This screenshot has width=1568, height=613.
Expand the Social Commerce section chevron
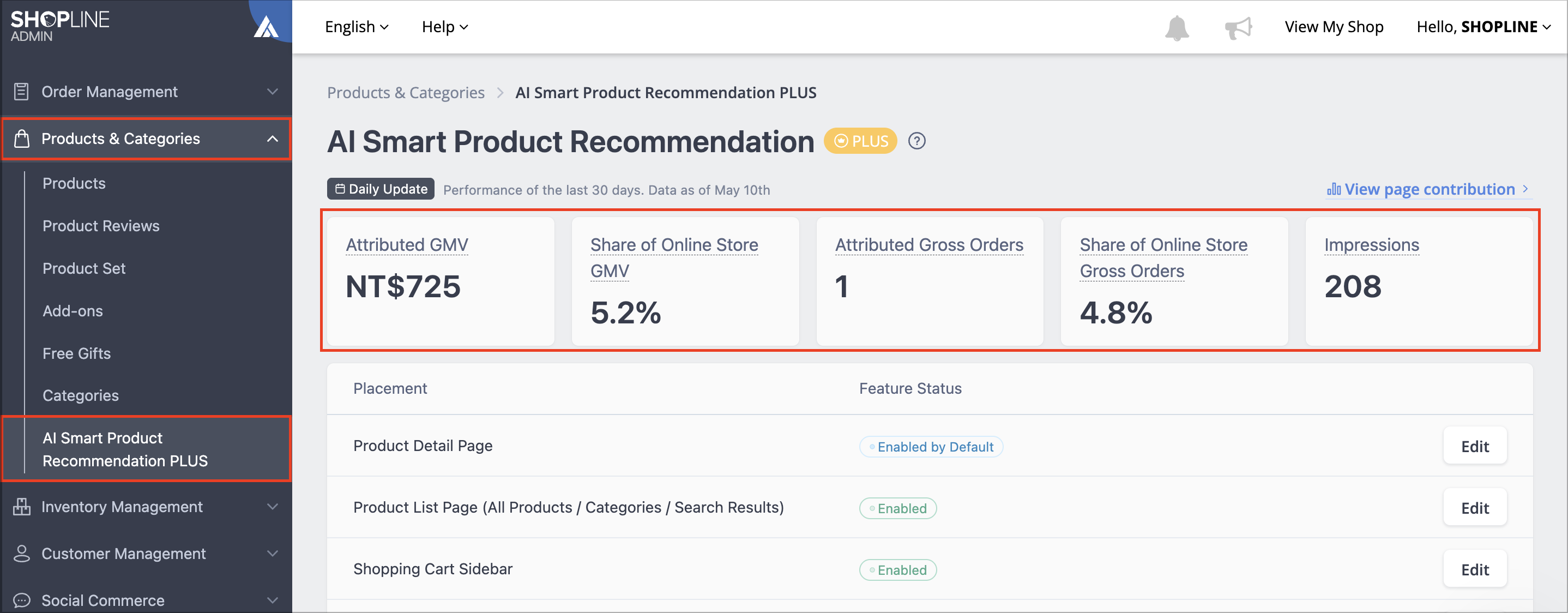tap(273, 600)
